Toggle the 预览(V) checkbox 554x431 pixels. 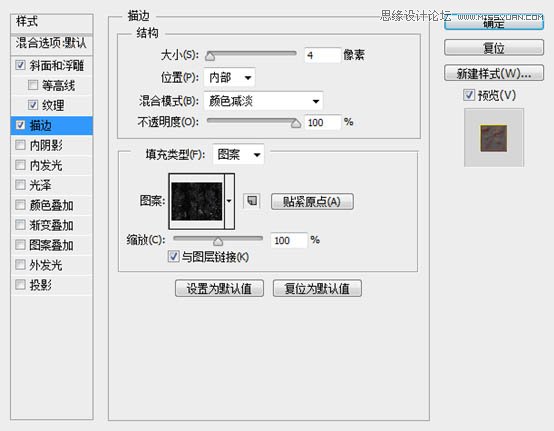(469, 95)
